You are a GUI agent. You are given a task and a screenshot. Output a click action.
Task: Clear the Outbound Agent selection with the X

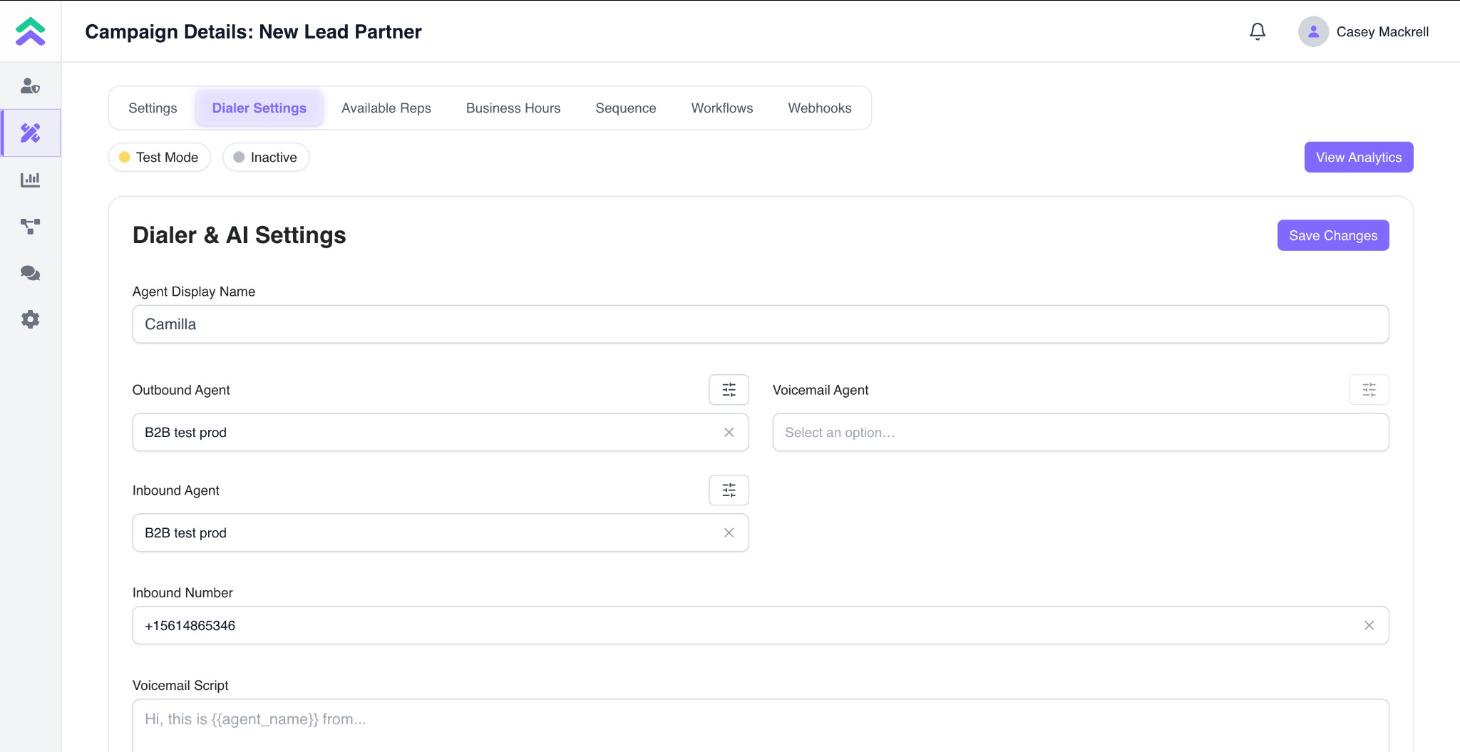[x=729, y=432]
